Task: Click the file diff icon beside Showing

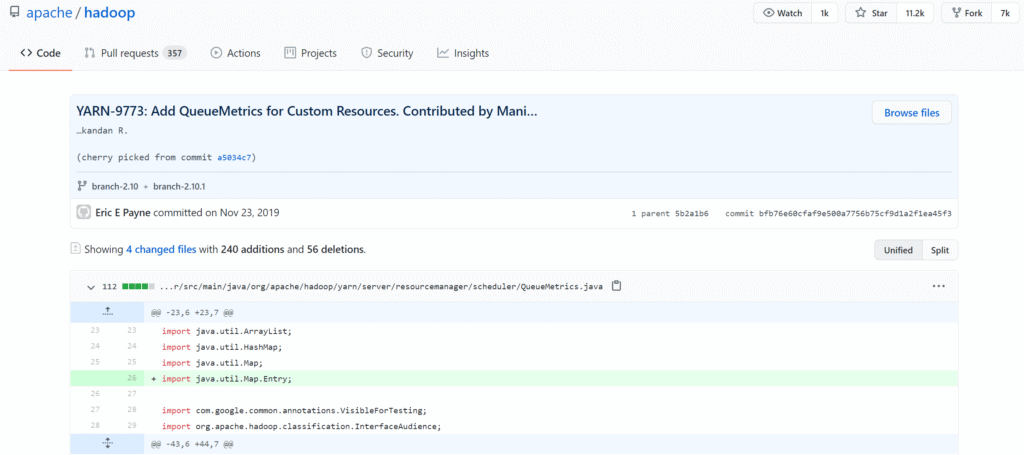Action: pyautogui.click(x=76, y=249)
